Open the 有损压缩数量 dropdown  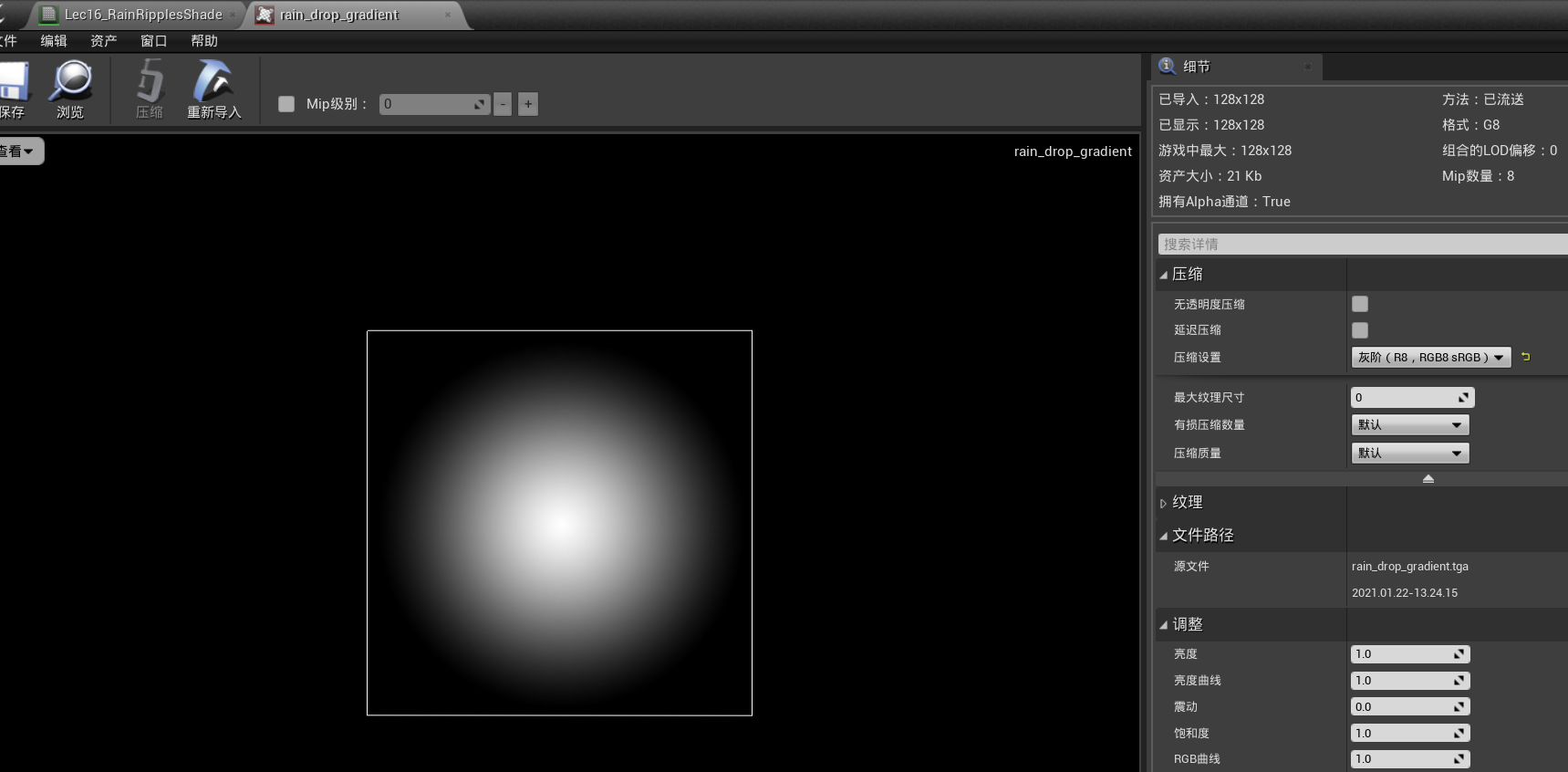coord(1409,425)
